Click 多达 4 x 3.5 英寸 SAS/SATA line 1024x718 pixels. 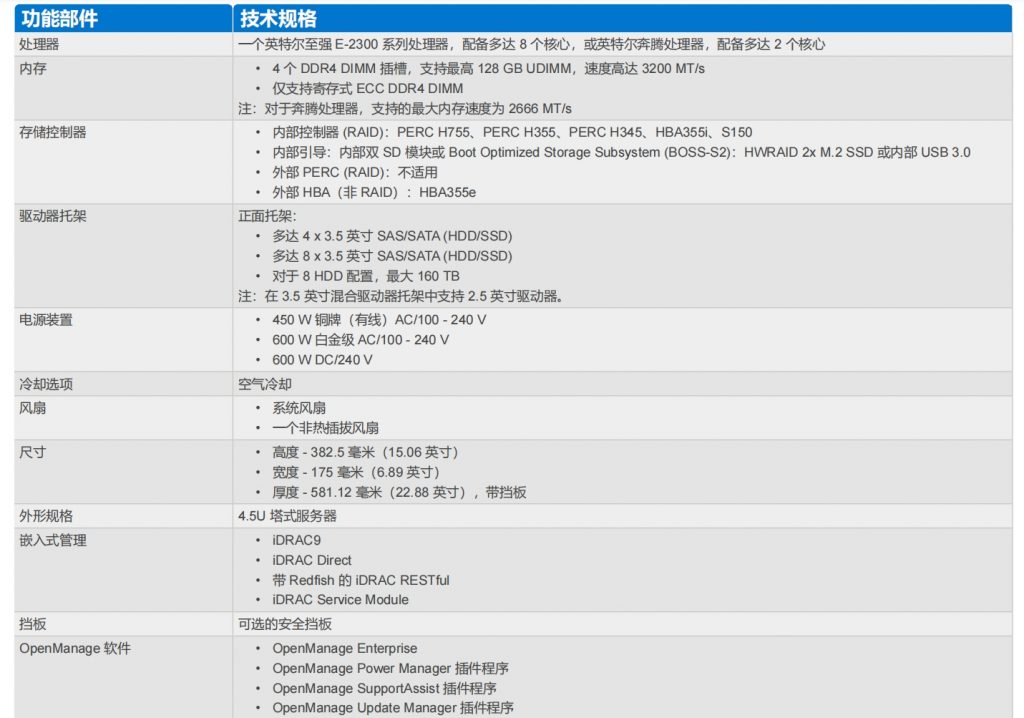click(x=392, y=236)
